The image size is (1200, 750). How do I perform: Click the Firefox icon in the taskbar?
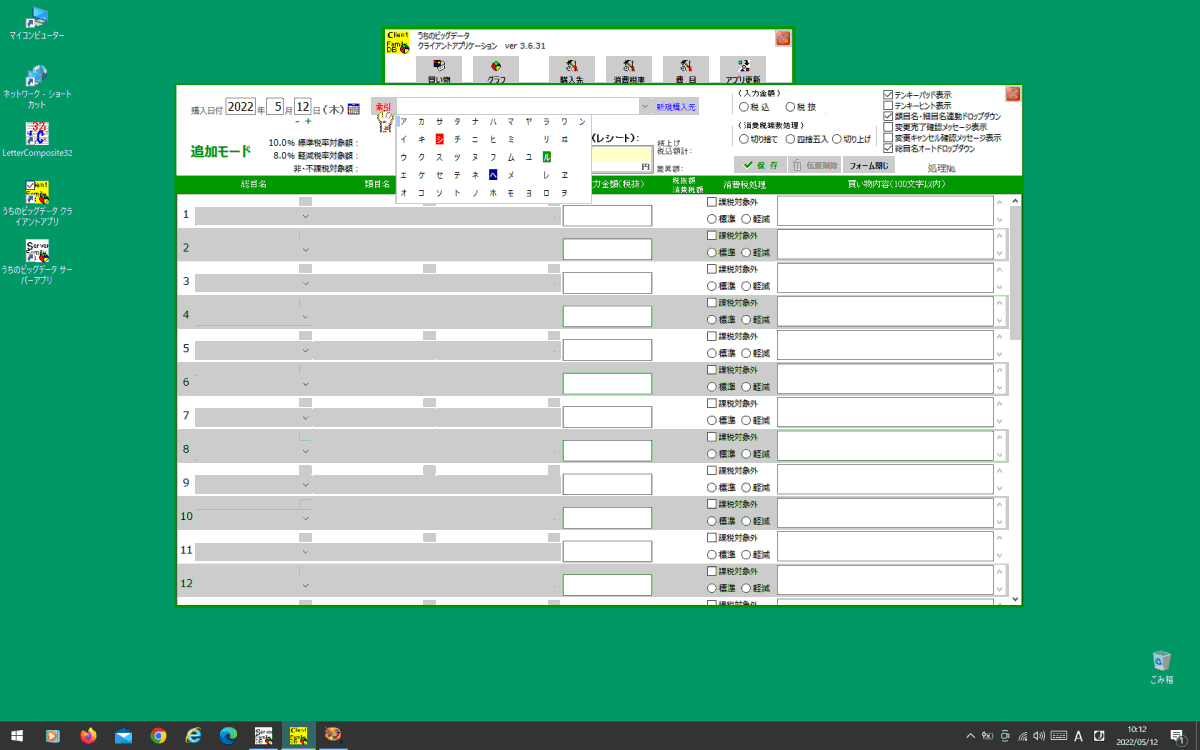88,736
